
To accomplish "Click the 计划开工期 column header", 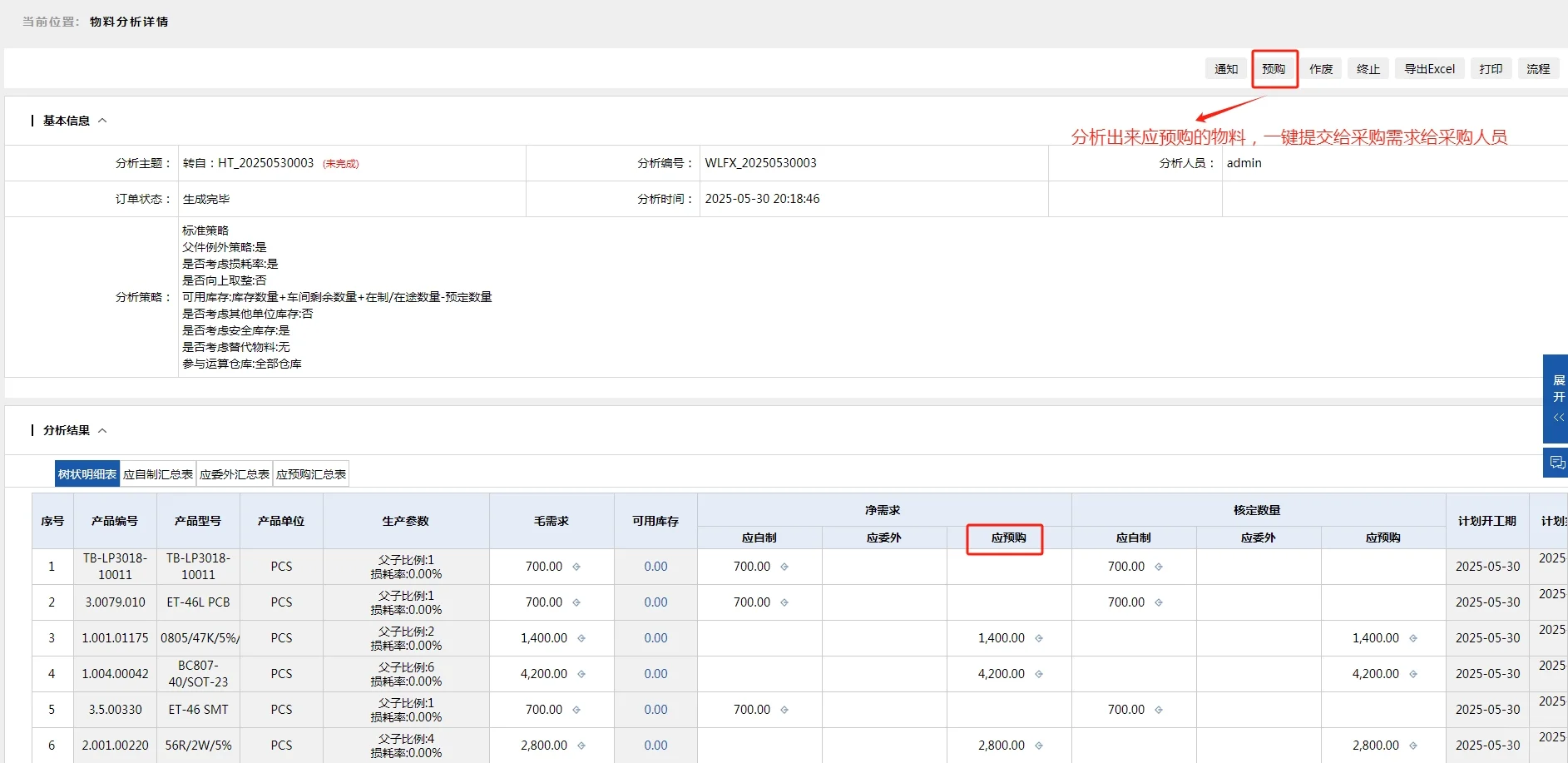I will [1487, 521].
